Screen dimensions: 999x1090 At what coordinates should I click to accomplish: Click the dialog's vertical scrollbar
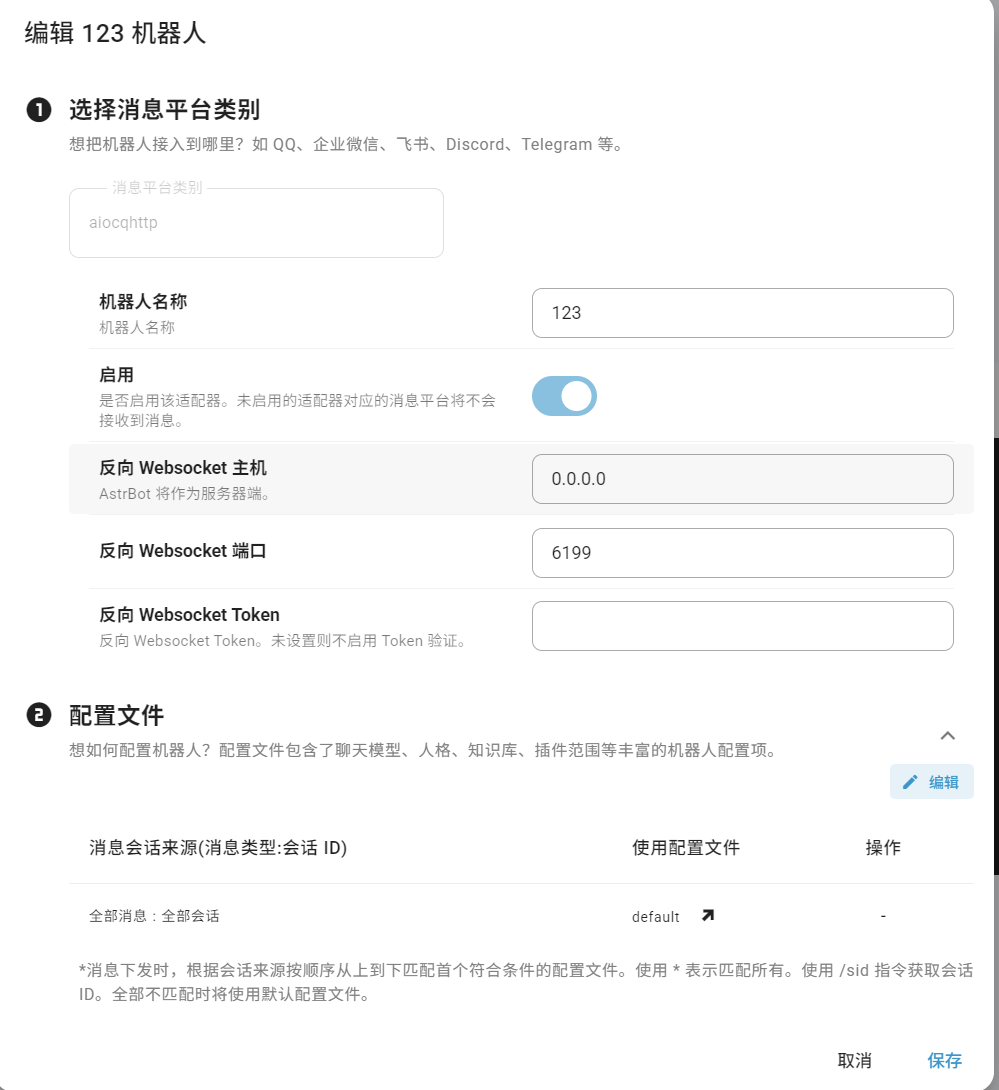coord(995,655)
